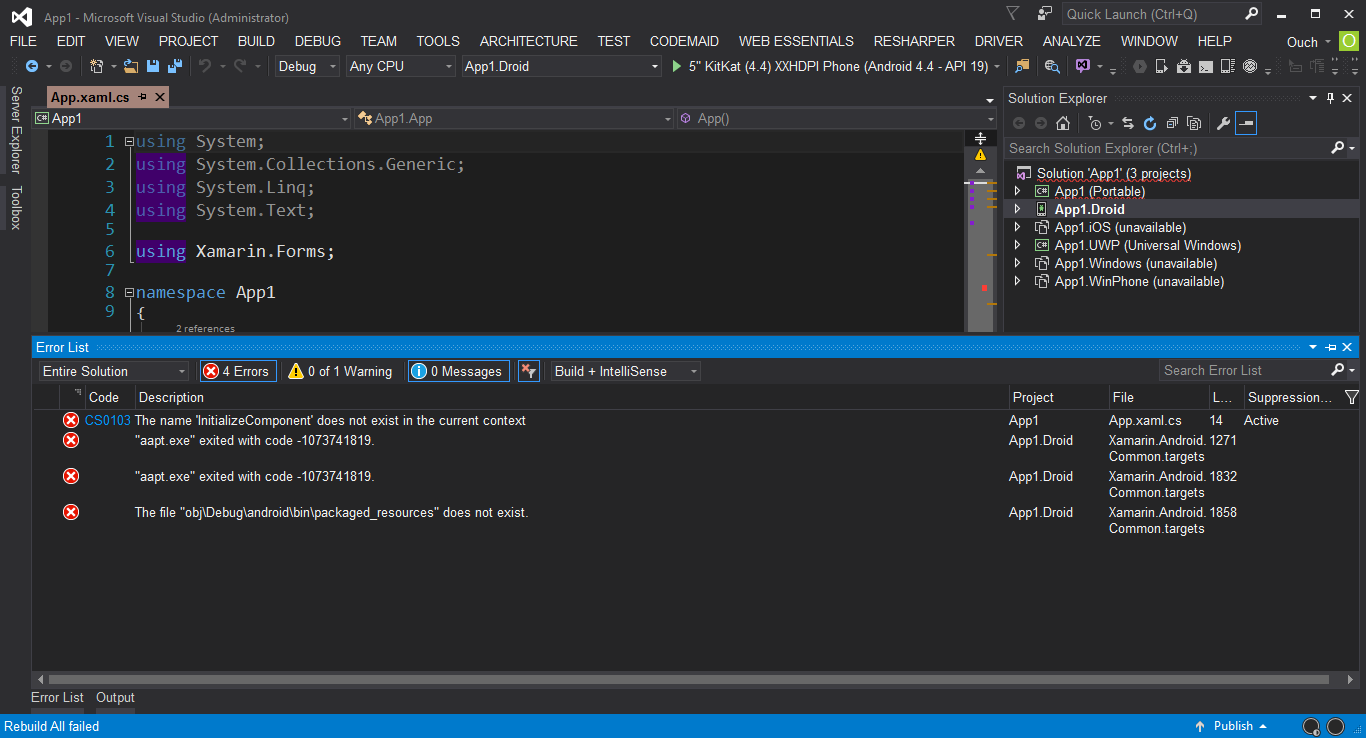
Task: Open the KitKat device target dropdown arrow
Action: point(996,66)
